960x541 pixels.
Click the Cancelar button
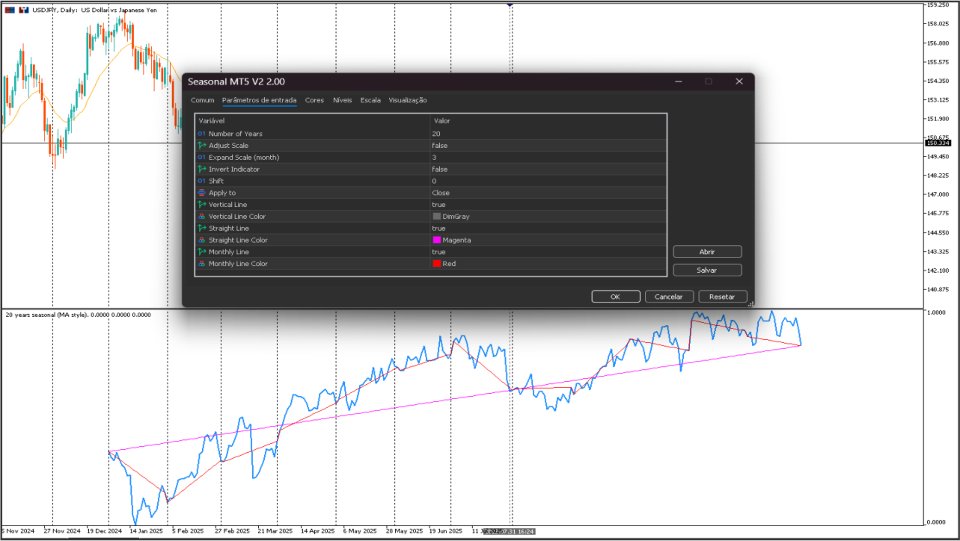[669, 297]
